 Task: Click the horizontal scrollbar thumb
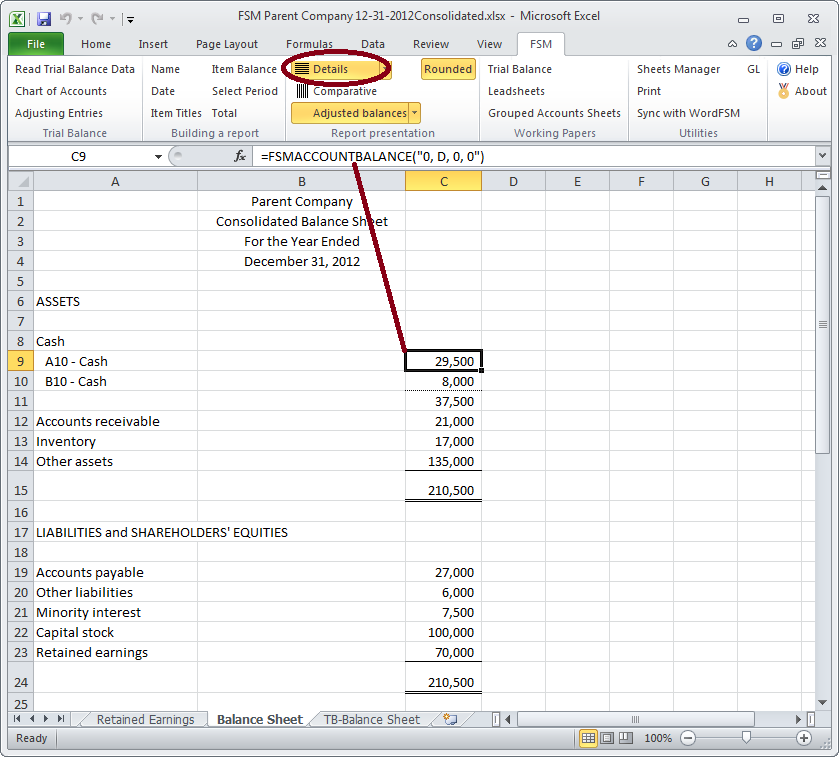(636, 720)
